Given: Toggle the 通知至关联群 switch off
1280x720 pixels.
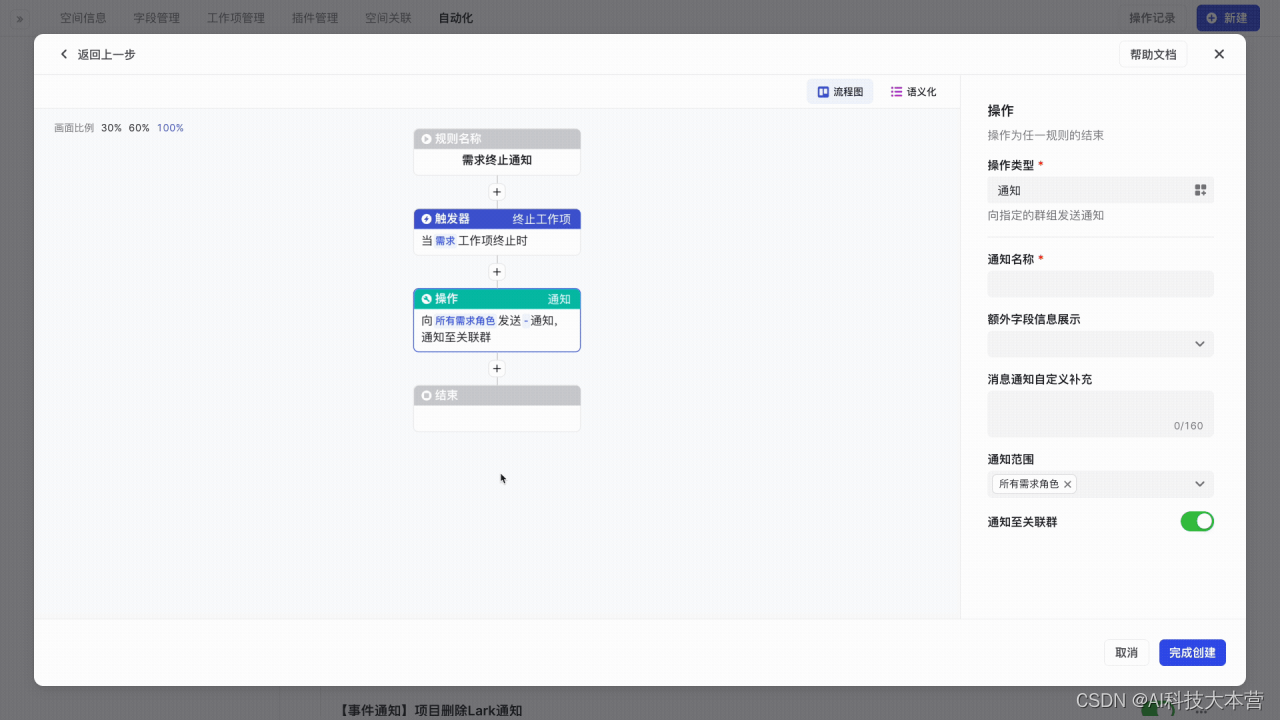Looking at the screenshot, I should click(x=1197, y=521).
